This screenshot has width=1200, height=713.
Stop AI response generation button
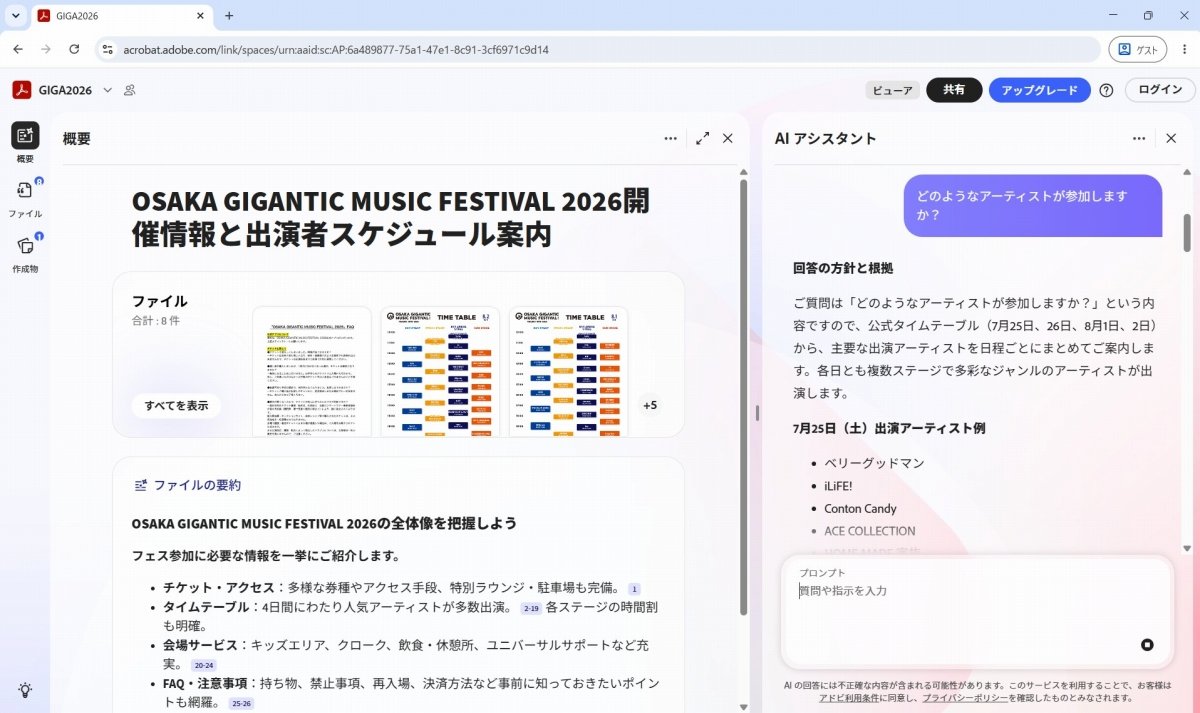pos(1147,645)
